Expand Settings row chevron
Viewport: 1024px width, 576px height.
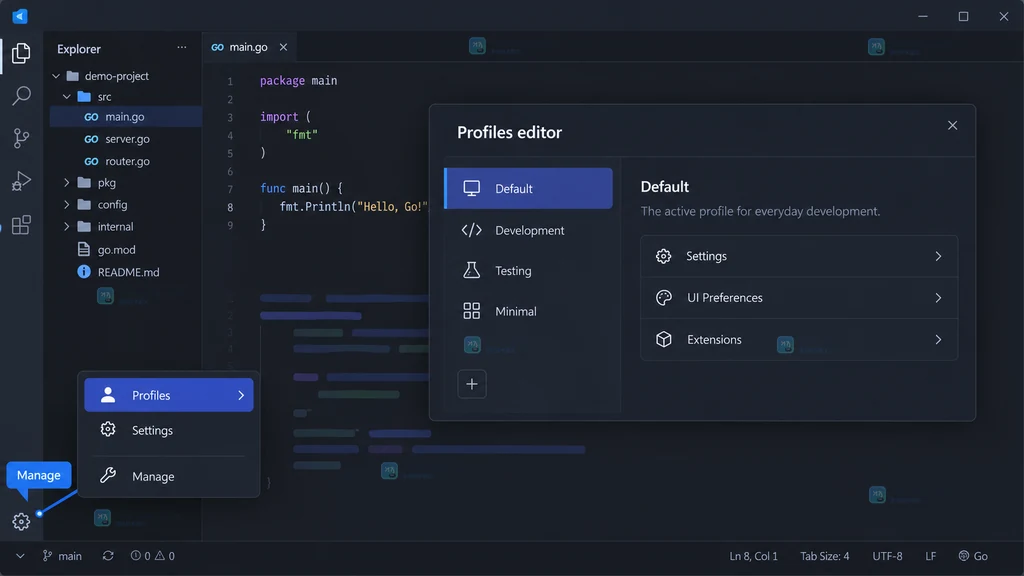pos(938,256)
